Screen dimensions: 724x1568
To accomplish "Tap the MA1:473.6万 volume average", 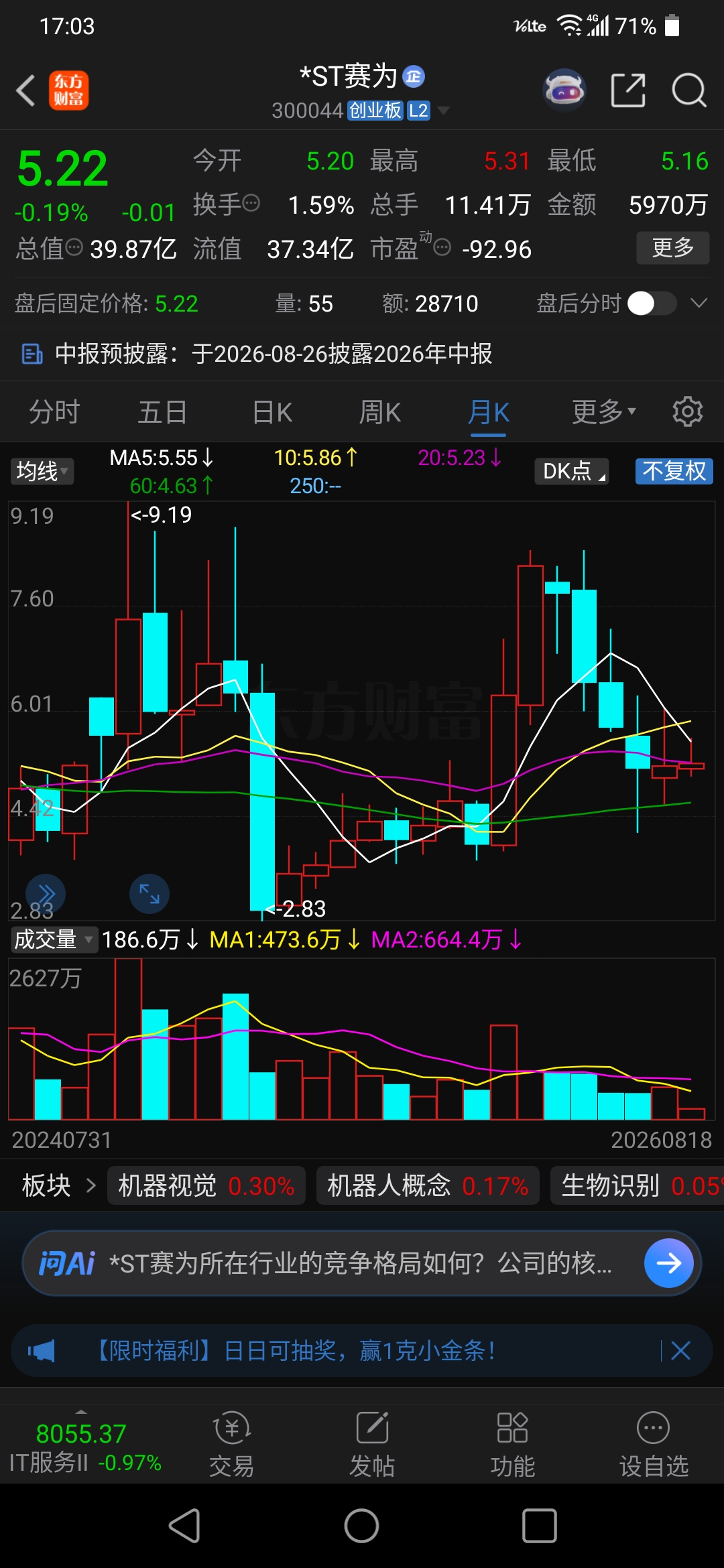I will coord(284,939).
